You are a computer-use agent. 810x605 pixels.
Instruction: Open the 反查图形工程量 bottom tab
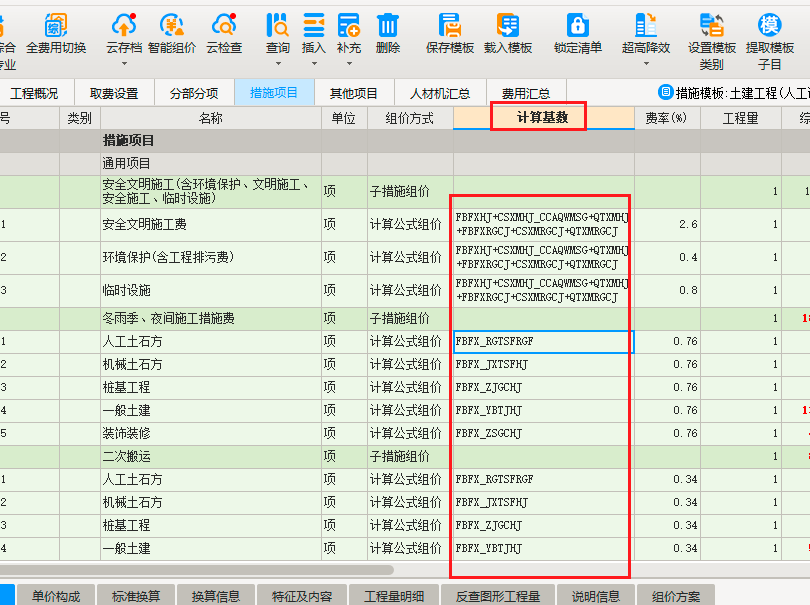click(498, 596)
